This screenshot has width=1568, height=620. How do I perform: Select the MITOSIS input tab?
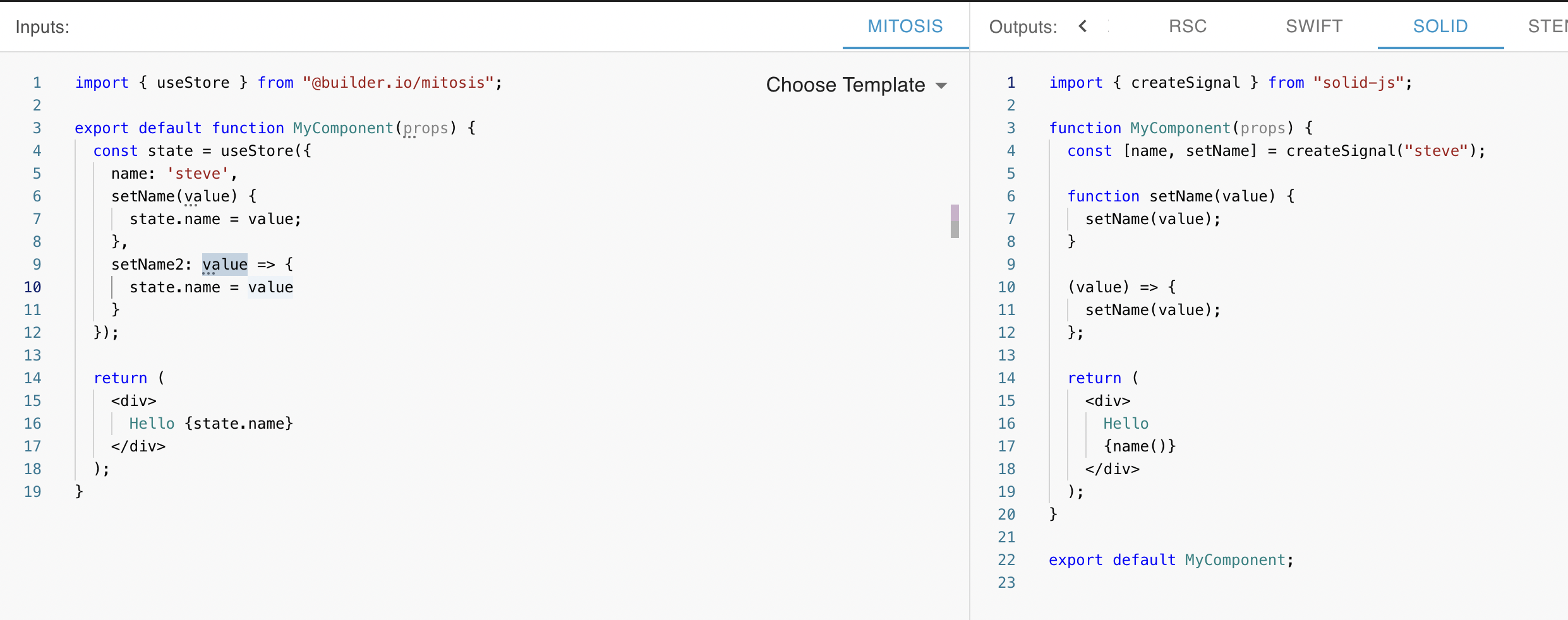click(x=905, y=27)
